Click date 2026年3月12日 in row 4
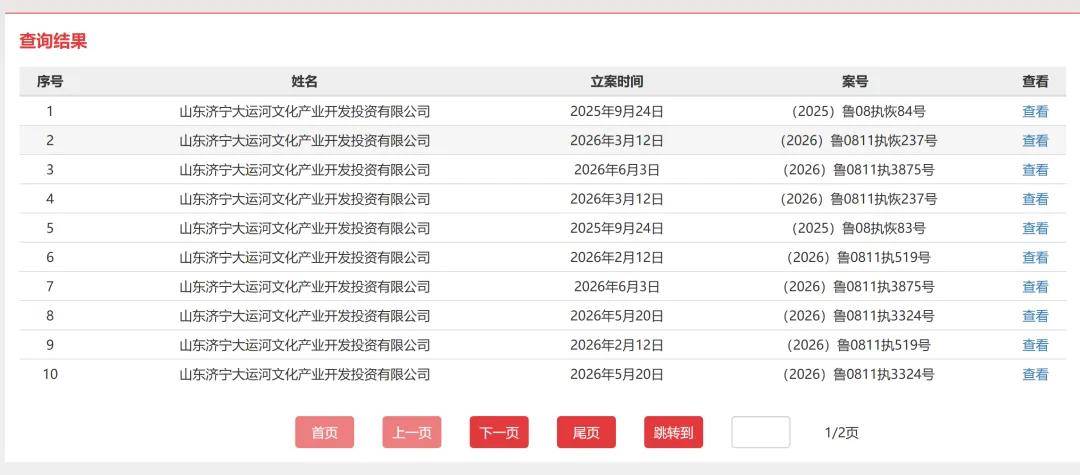1080x475 pixels. point(616,199)
